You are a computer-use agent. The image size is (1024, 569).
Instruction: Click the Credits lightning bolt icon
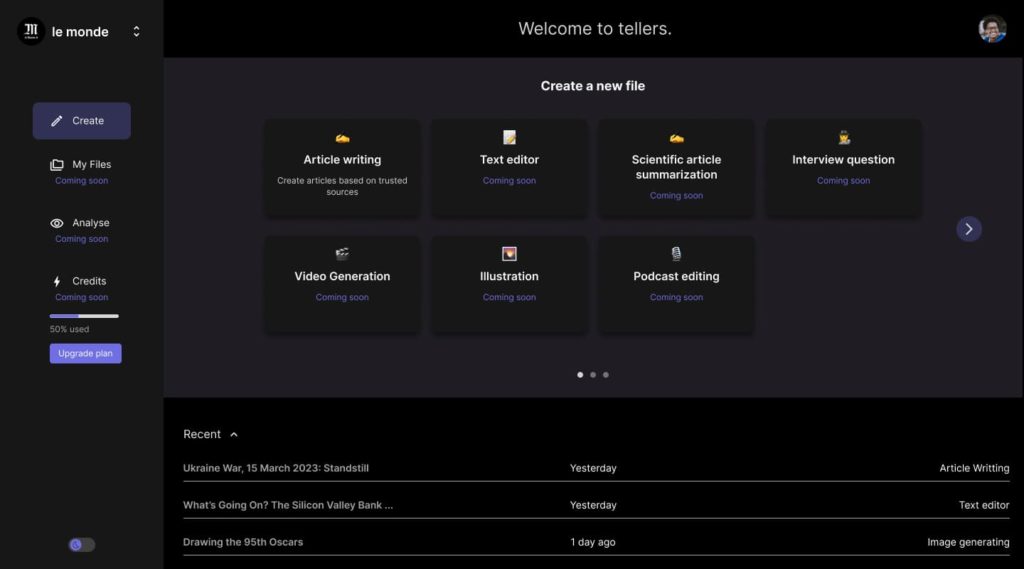click(57, 282)
